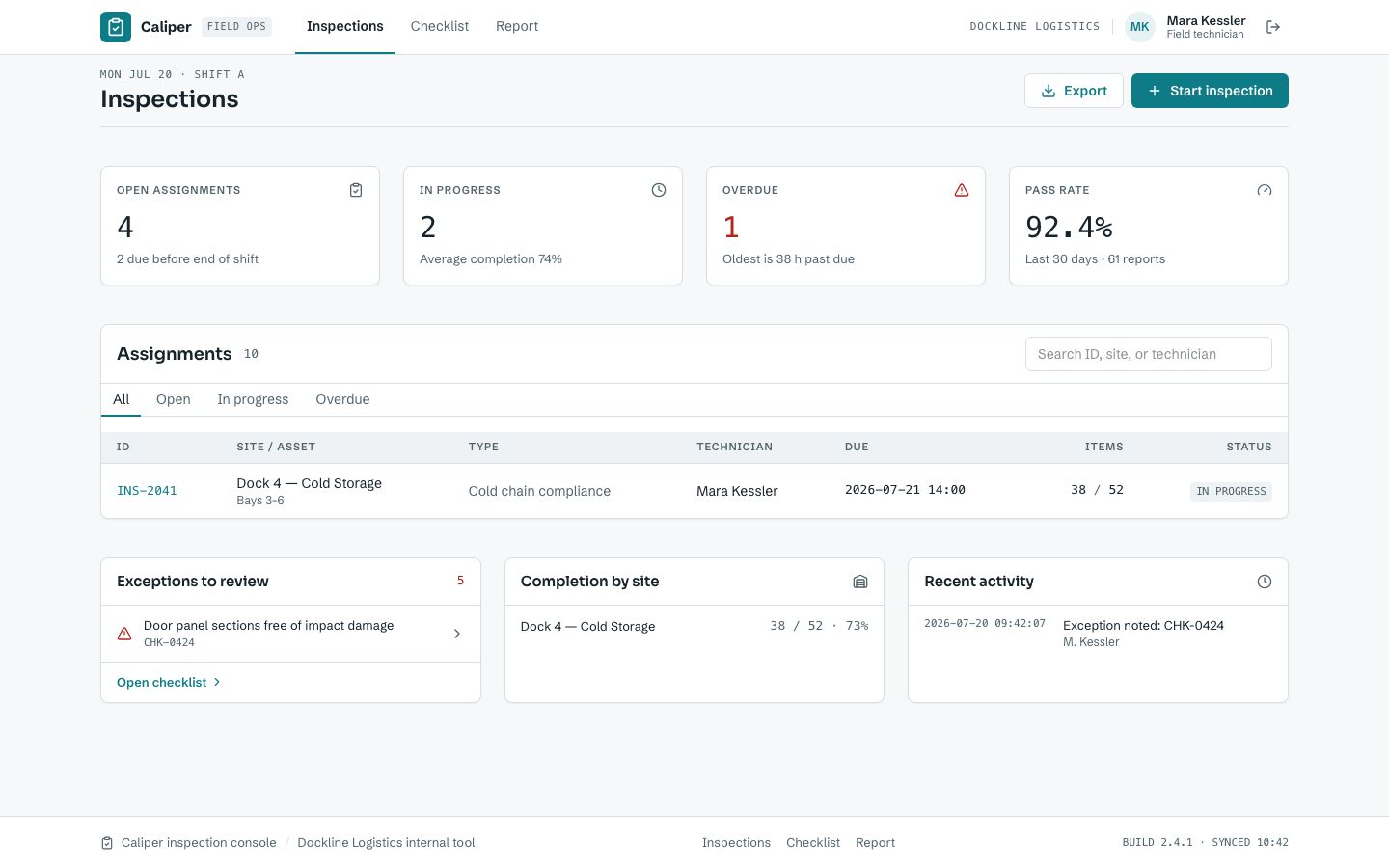Click 'Door panel sections free of impact damage'
The width and height of the screenshot is (1389, 868).
(268, 626)
